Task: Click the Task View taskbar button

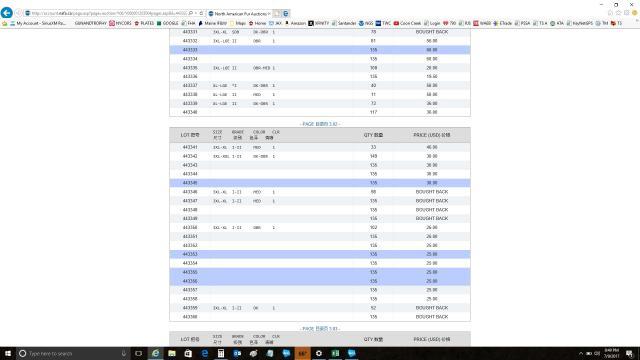Action: click(138, 353)
